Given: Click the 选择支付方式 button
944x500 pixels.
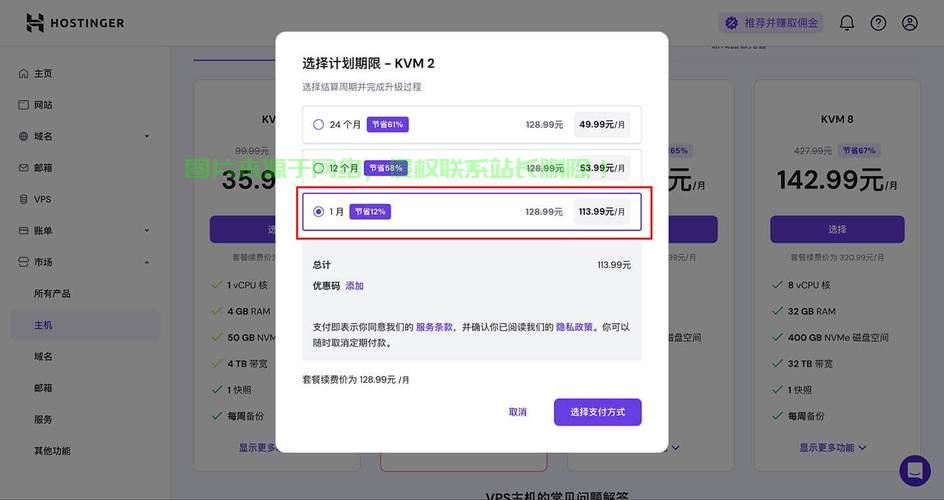Looking at the screenshot, I should click(x=597, y=412).
